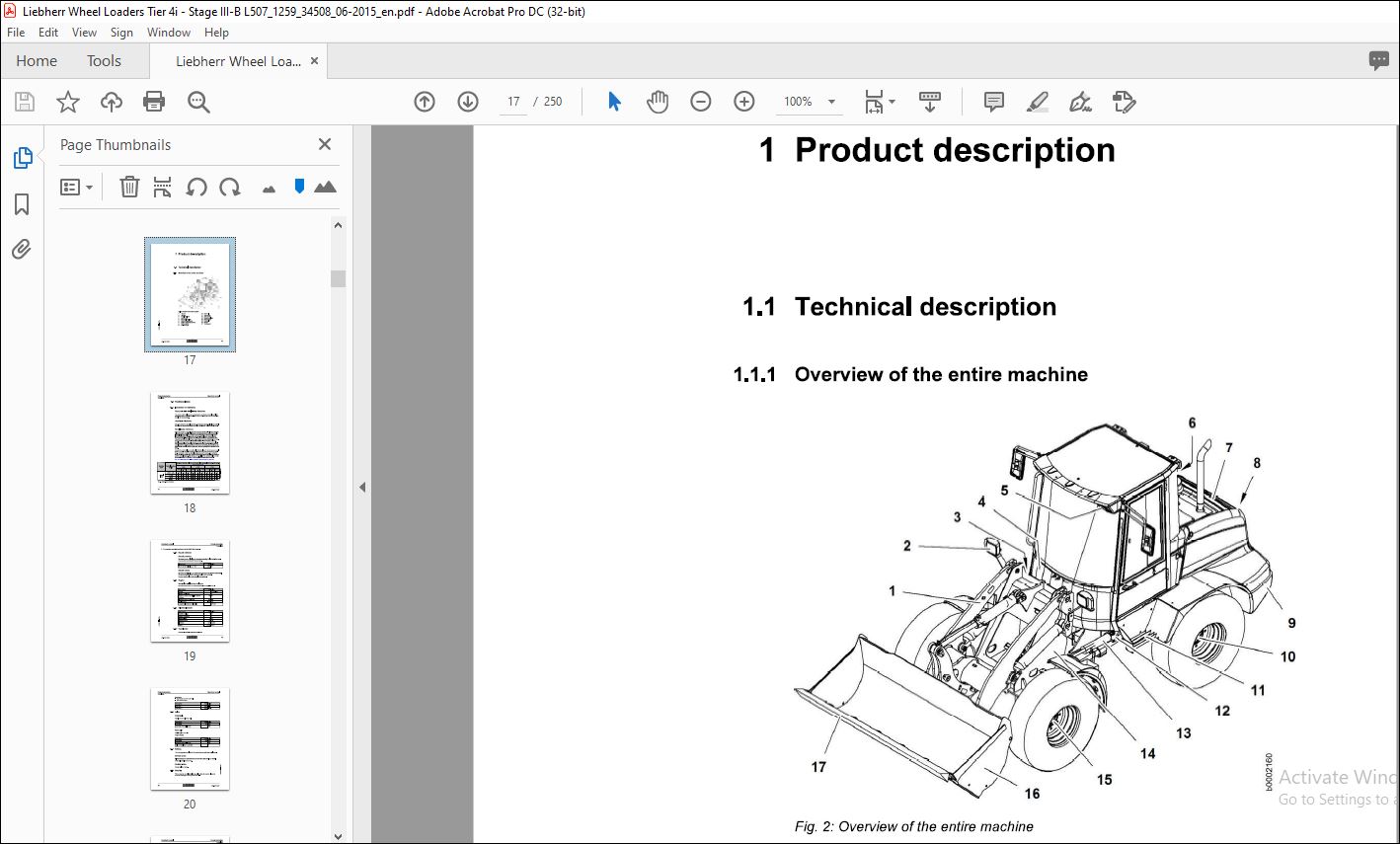Rotate the page clockwise

click(230, 187)
